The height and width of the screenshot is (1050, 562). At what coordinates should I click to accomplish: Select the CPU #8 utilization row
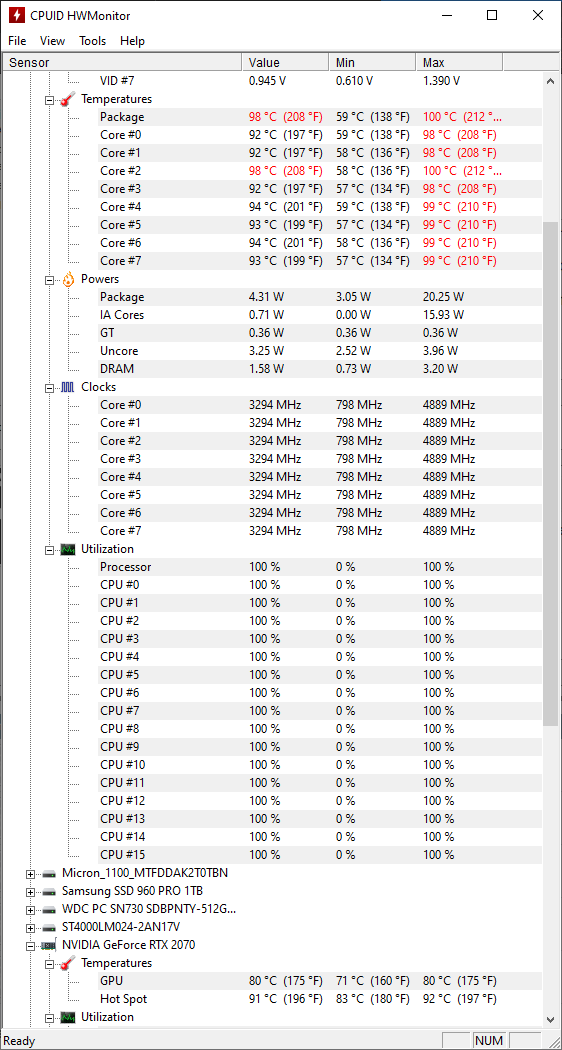click(320, 729)
